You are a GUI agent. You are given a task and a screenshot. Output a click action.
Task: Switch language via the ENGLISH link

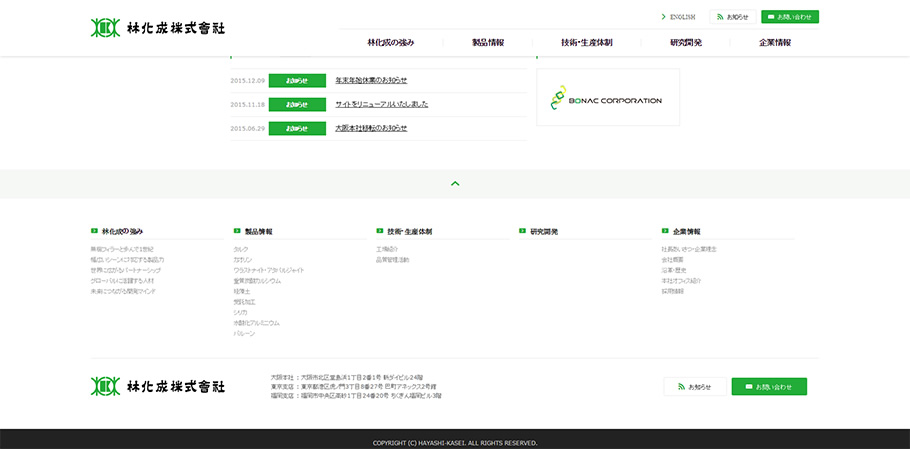[681, 17]
